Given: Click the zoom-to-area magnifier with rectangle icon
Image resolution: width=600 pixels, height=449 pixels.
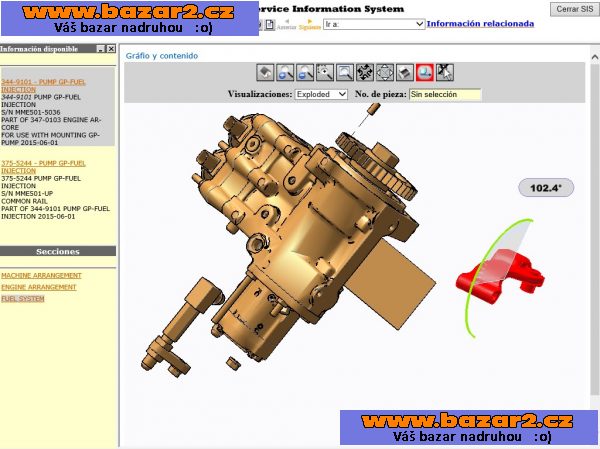Looking at the screenshot, I should point(344,72).
